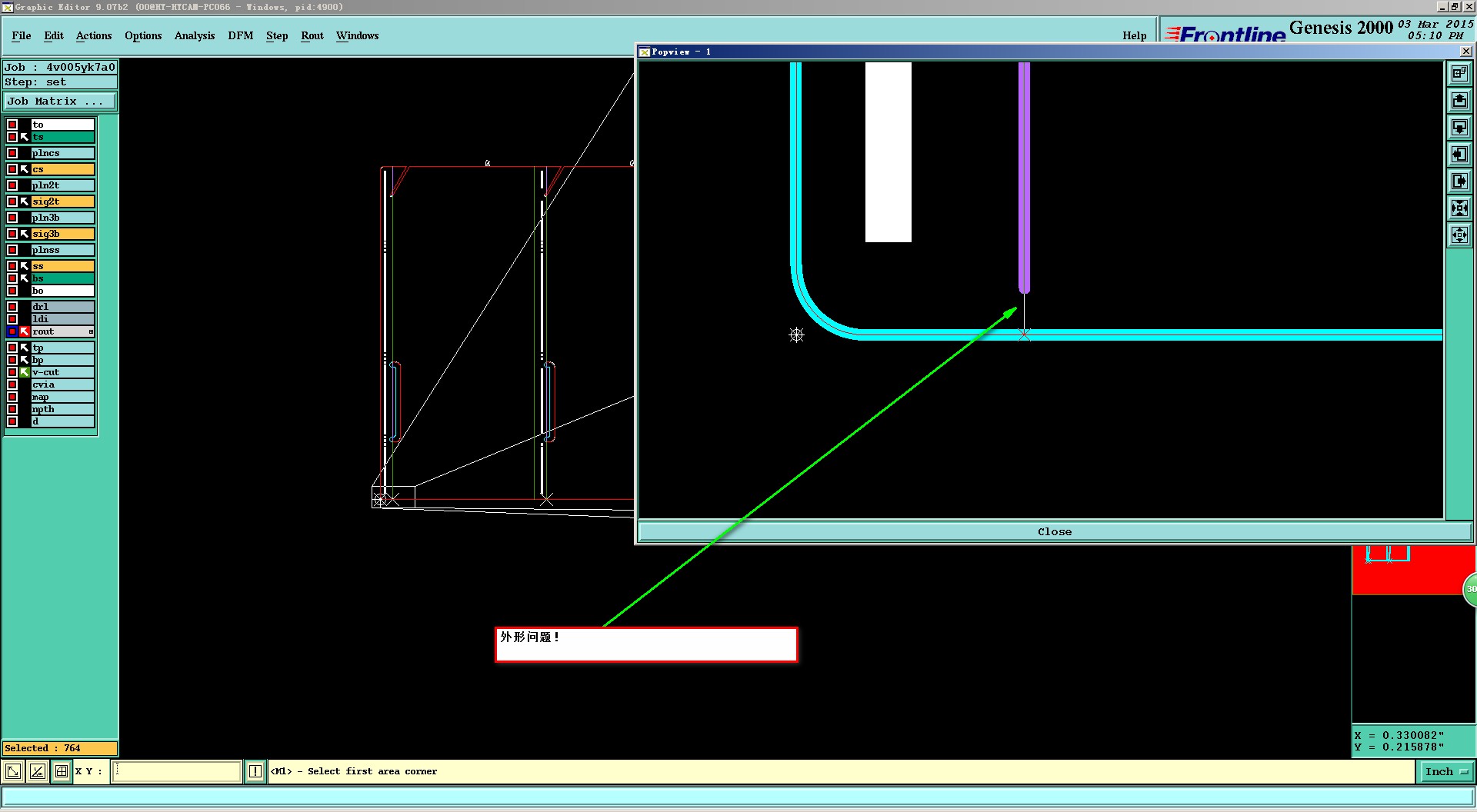Image resolution: width=1477 pixels, height=812 pixels.
Task: Open the Inch units dropdown
Action: coord(1446,771)
